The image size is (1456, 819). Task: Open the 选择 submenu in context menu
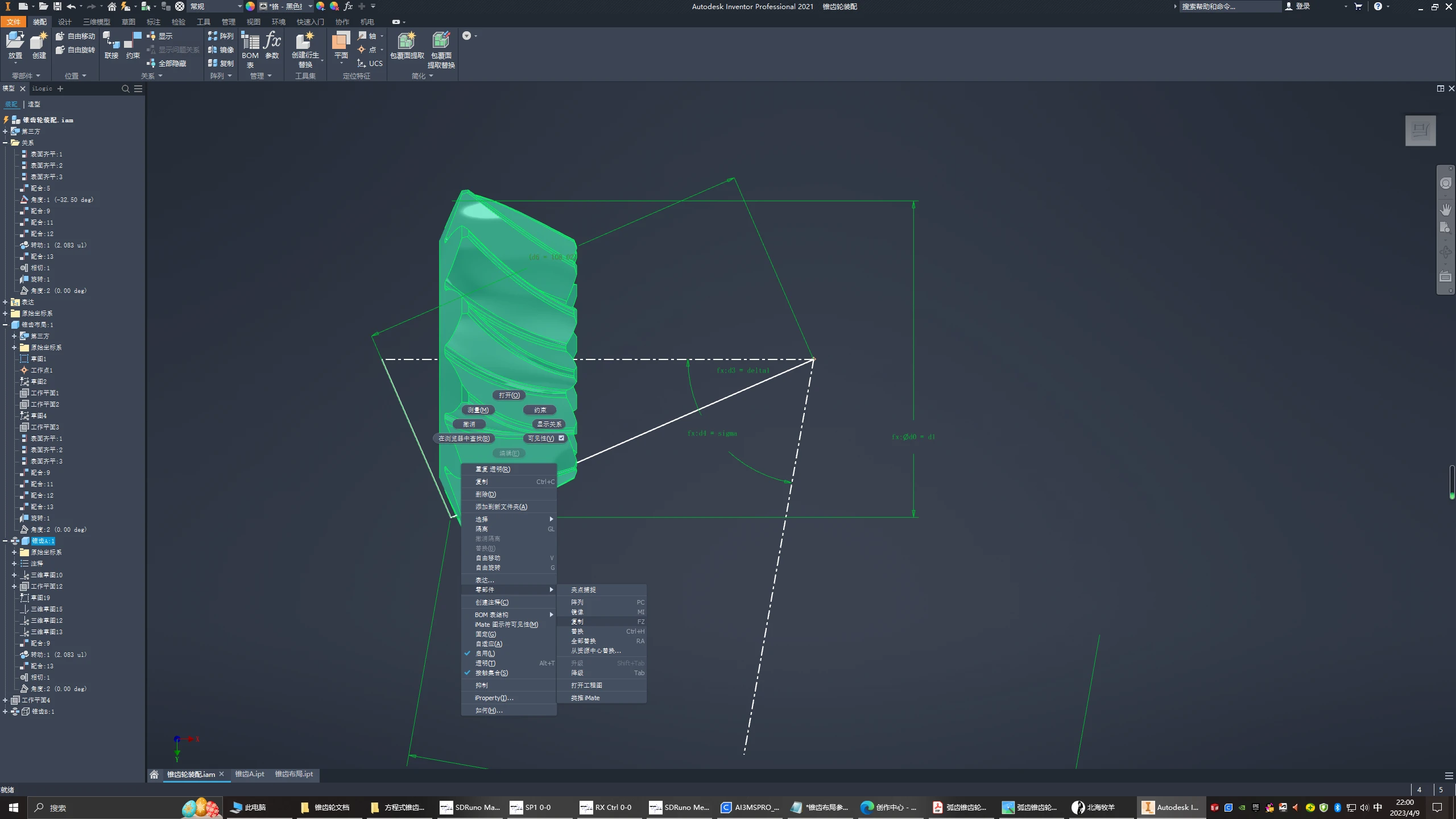tap(508, 519)
